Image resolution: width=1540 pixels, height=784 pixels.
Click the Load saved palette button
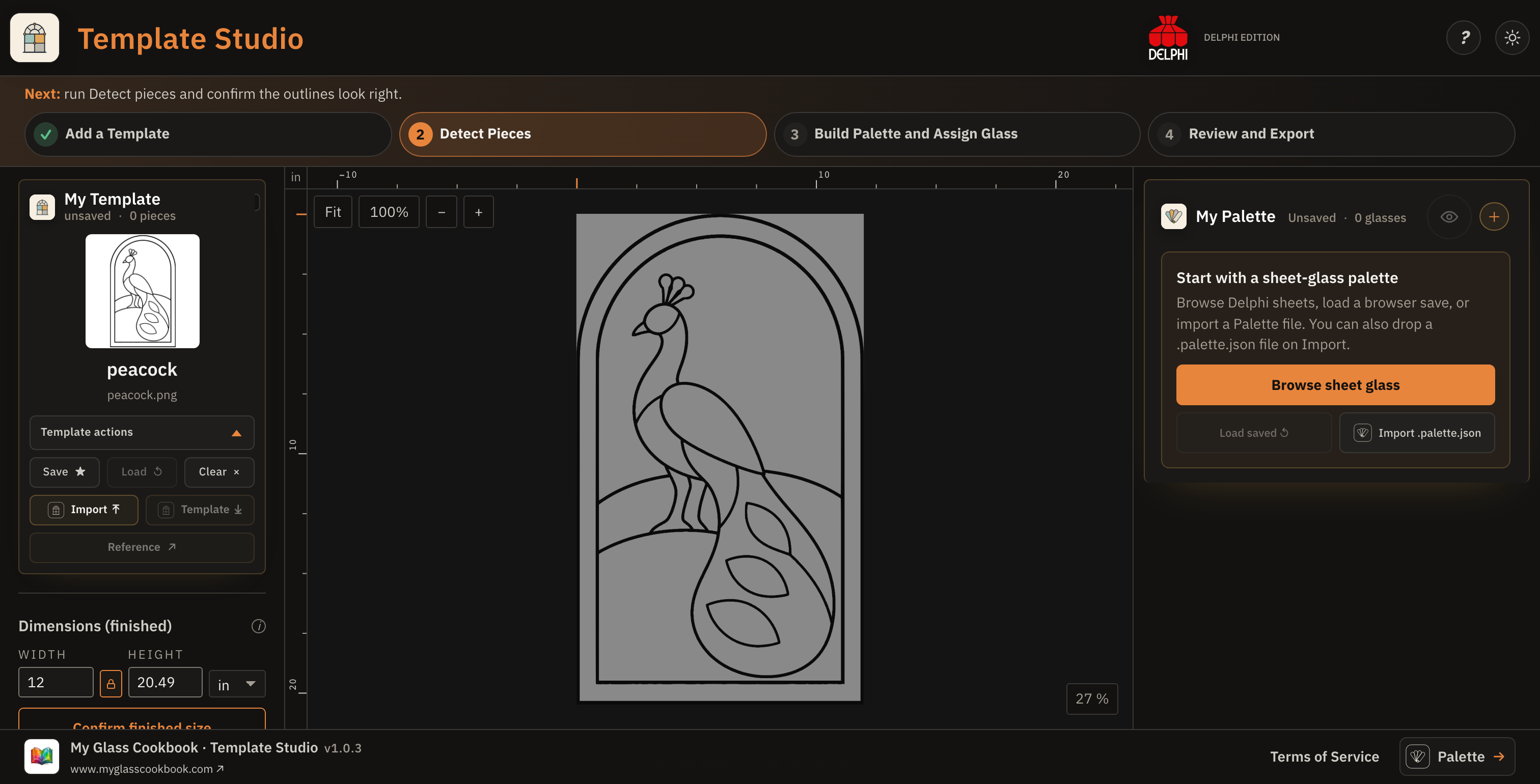pyautogui.click(x=1254, y=433)
